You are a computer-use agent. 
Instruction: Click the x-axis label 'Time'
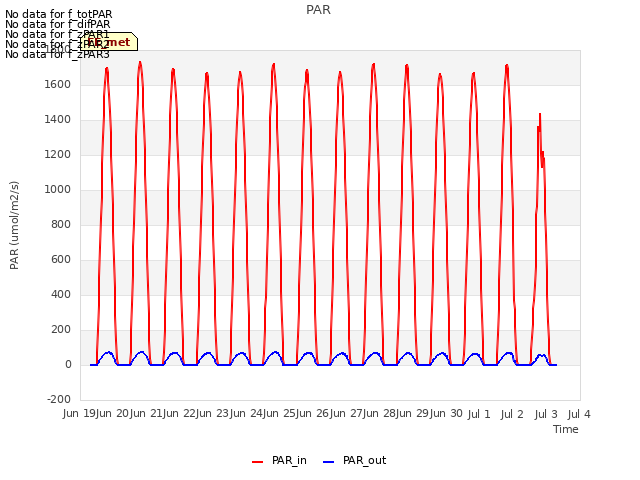pos(566,429)
